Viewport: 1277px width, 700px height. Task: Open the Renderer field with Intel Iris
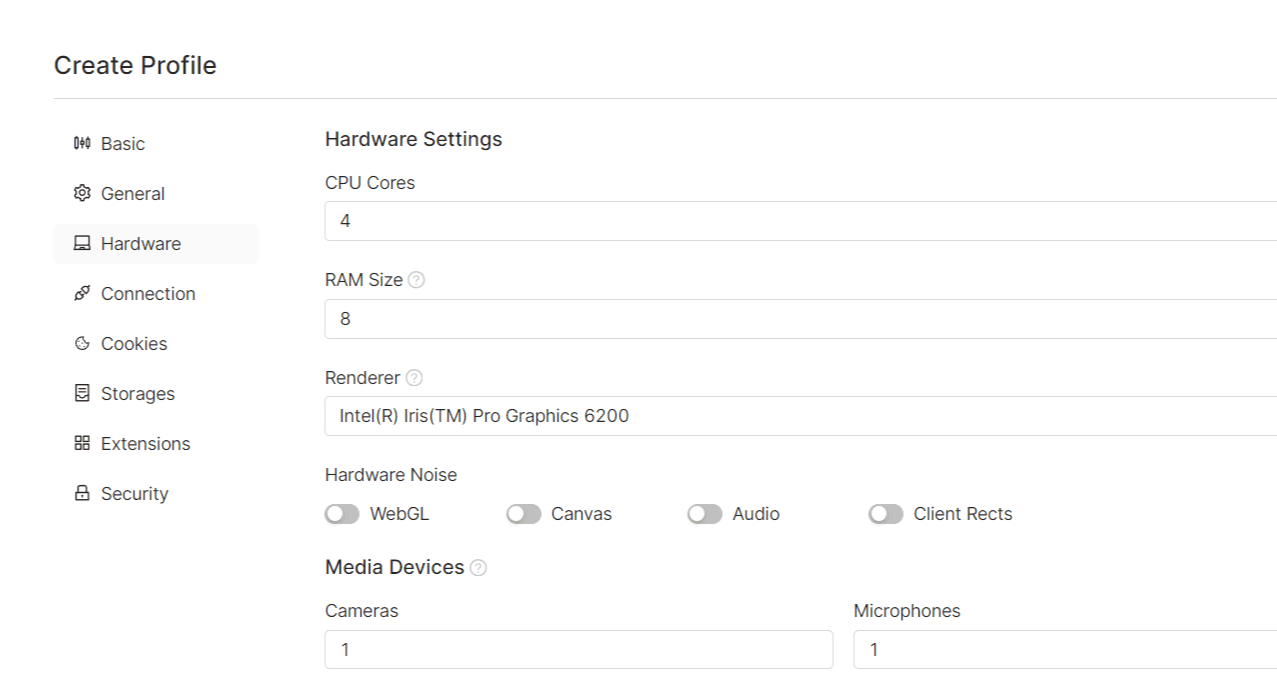coord(801,416)
